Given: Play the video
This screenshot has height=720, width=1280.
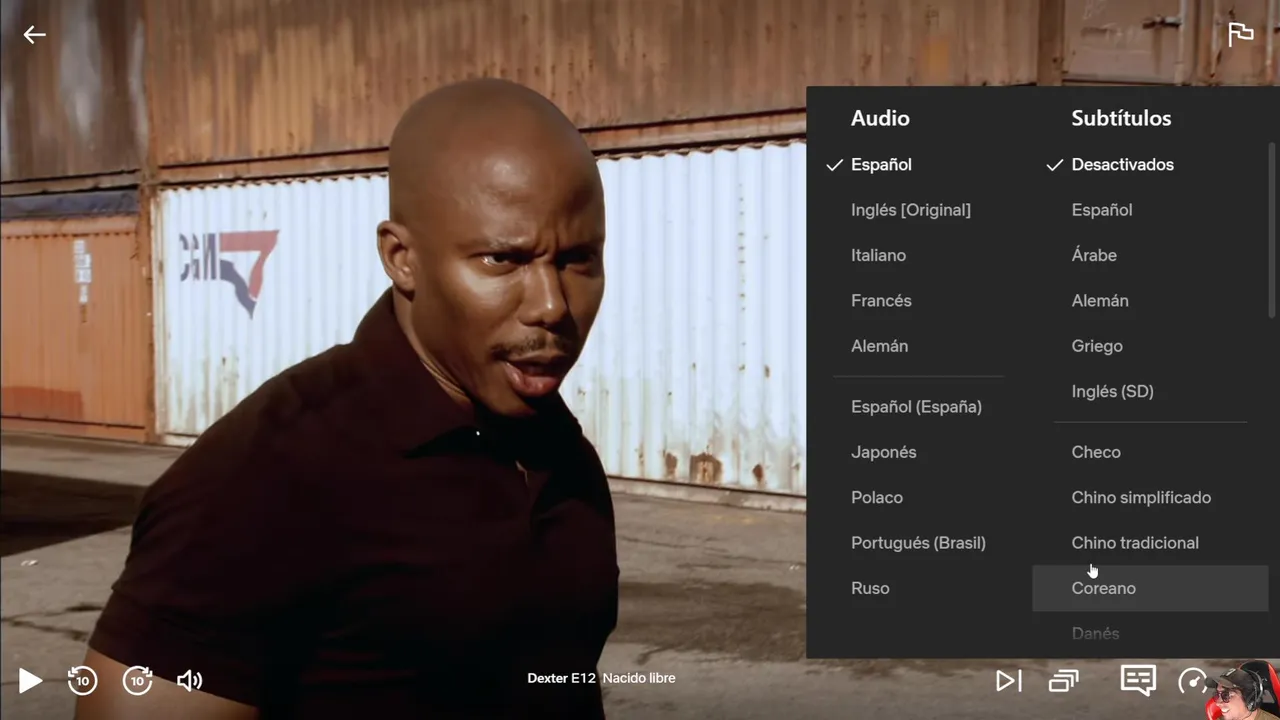Looking at the screenshot, I should [x=30, y=681].
